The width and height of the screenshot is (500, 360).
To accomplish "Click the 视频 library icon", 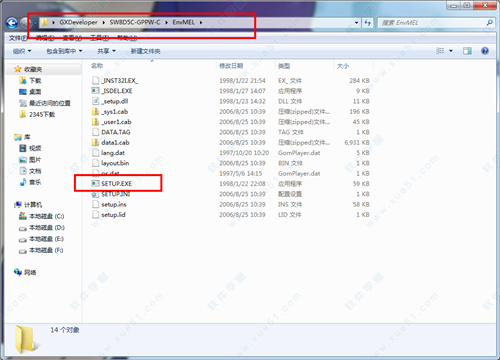I will [23, 148].
